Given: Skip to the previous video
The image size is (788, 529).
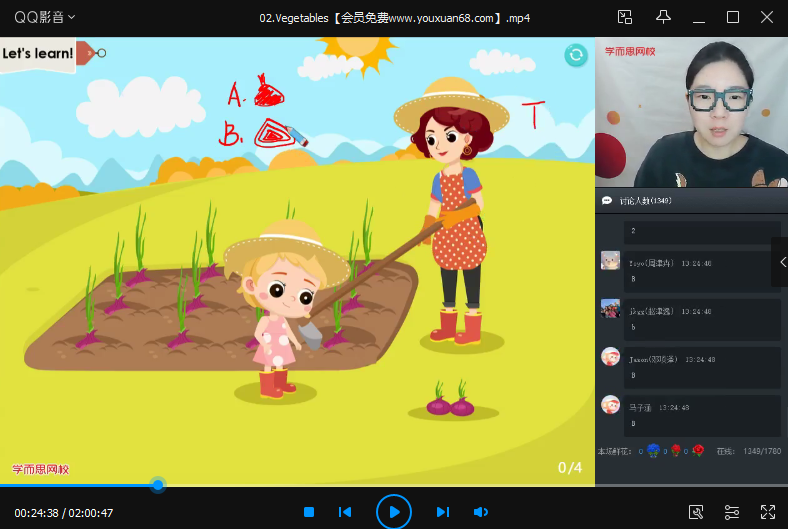Looking at the screenshot, I should click(x=345, y=512).
